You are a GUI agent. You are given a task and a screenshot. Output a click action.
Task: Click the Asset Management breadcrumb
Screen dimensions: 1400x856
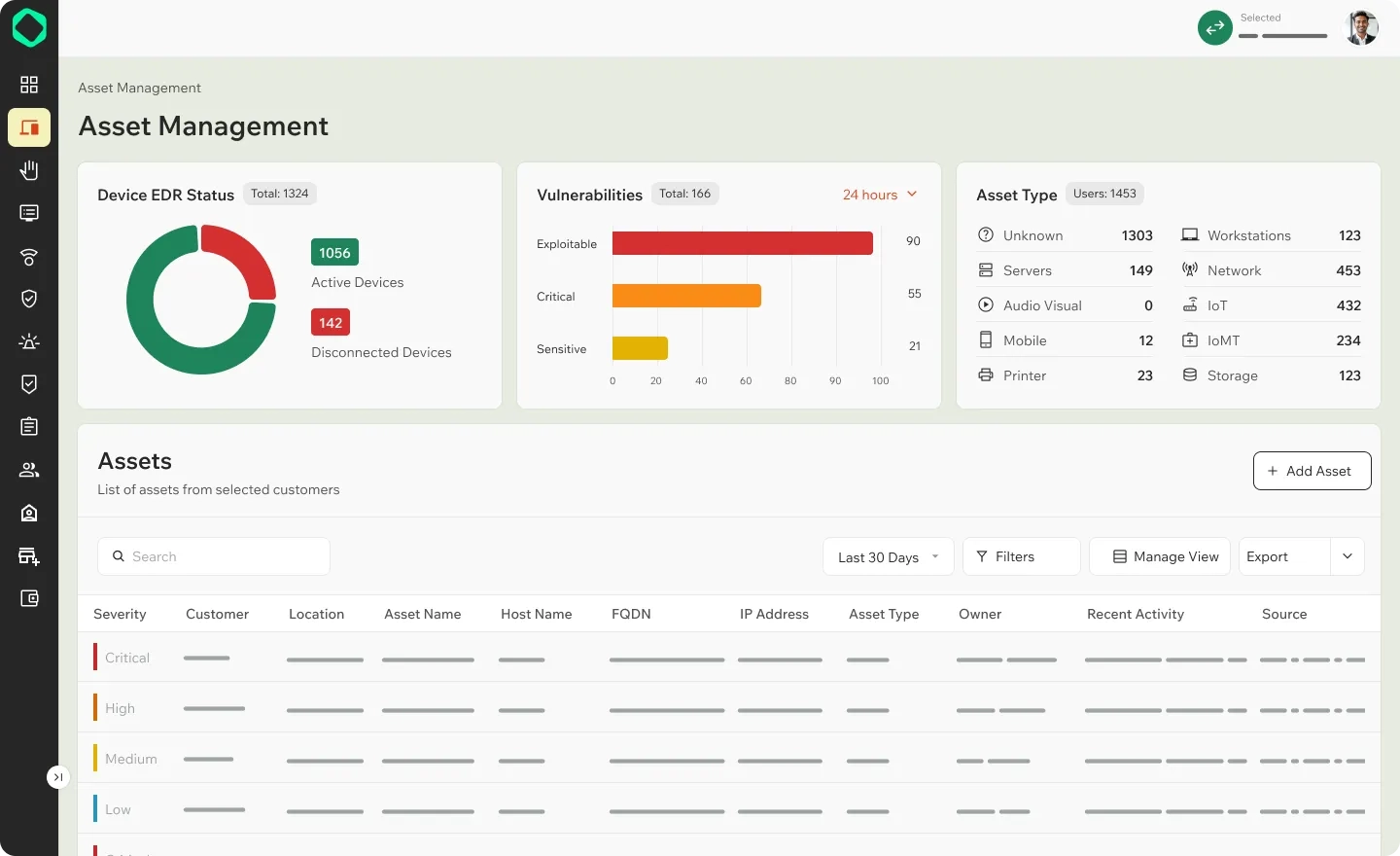(139, 88)
